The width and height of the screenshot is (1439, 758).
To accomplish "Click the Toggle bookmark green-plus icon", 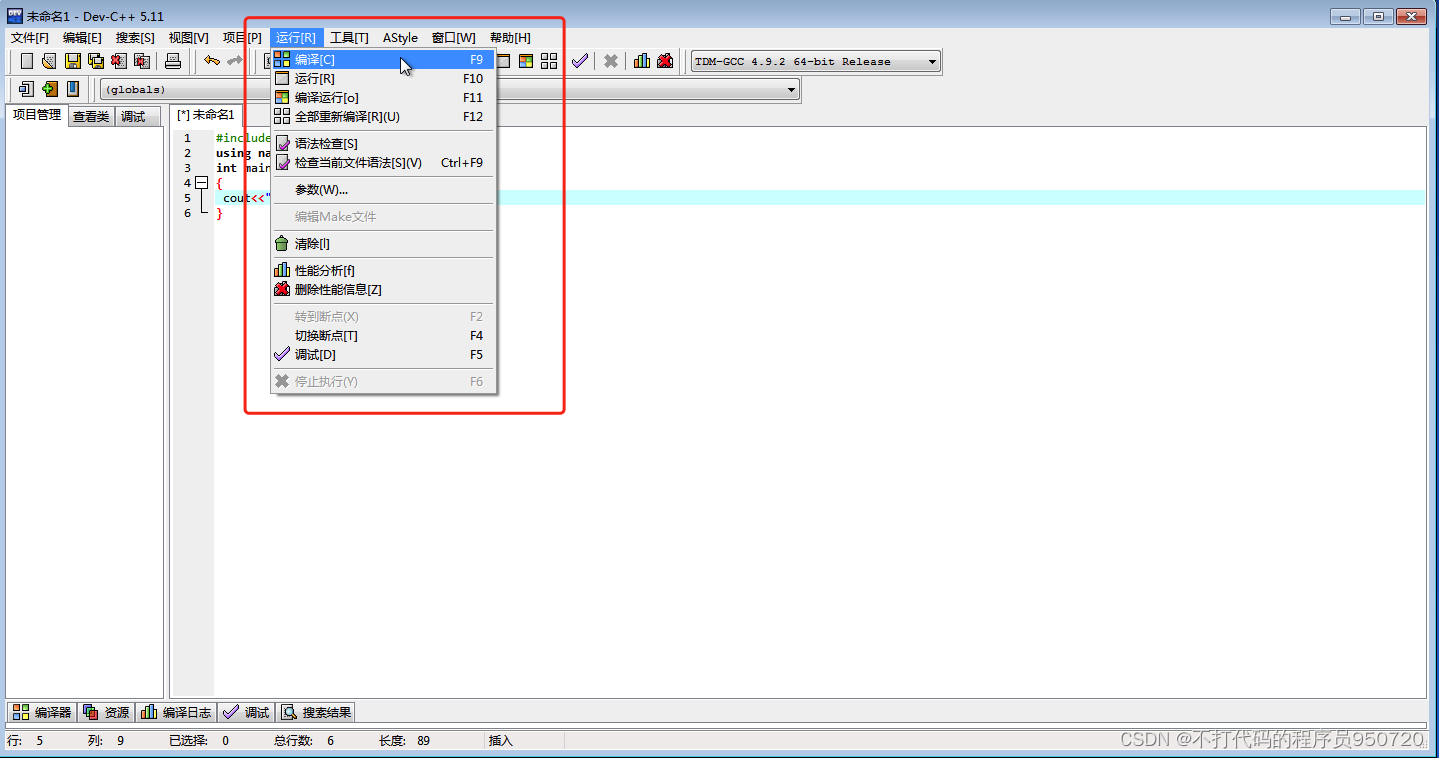I will [49, 89].
